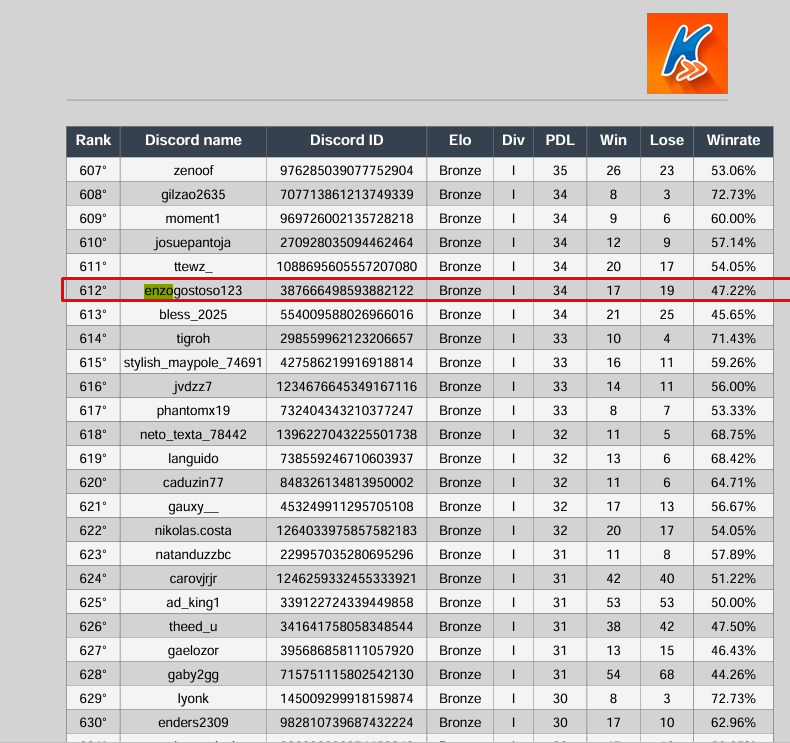Image resolution: width=790 pixels, height=743 pixels.
Task: Click the name nikolas.costa
Action: [193, 530]
